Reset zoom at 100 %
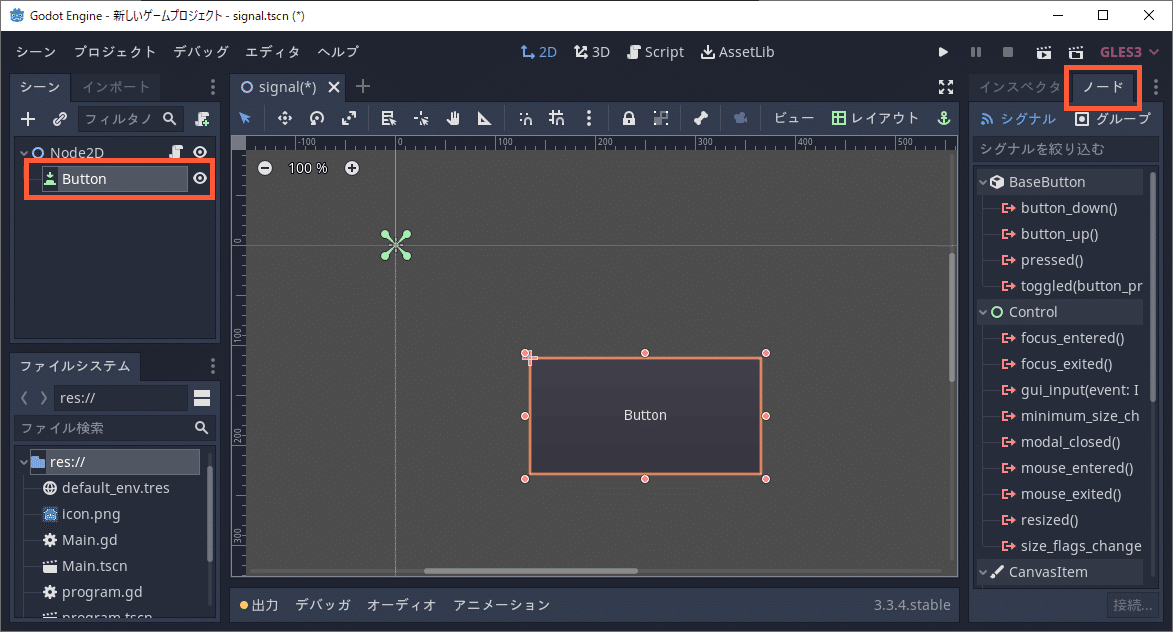 pos(308,168)
